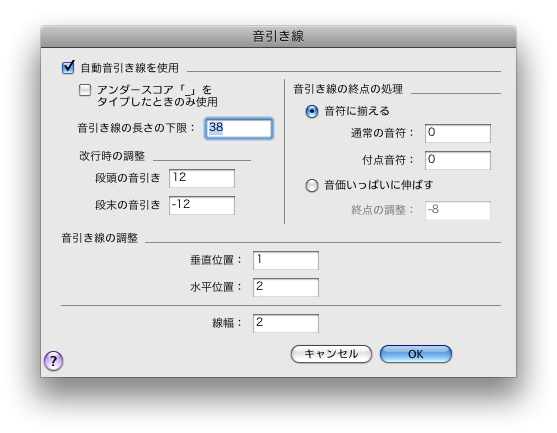Image resolution: width=557 pixels, height=433 pixels.
Task: Click the disabled 終点の調整 field
Action: 458,210
